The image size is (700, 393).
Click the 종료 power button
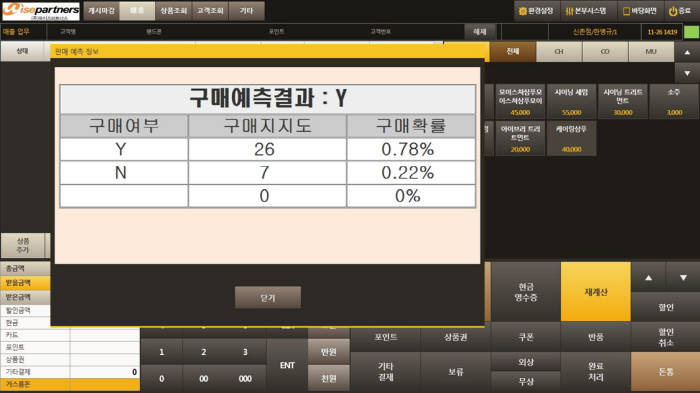coord(680,11)
